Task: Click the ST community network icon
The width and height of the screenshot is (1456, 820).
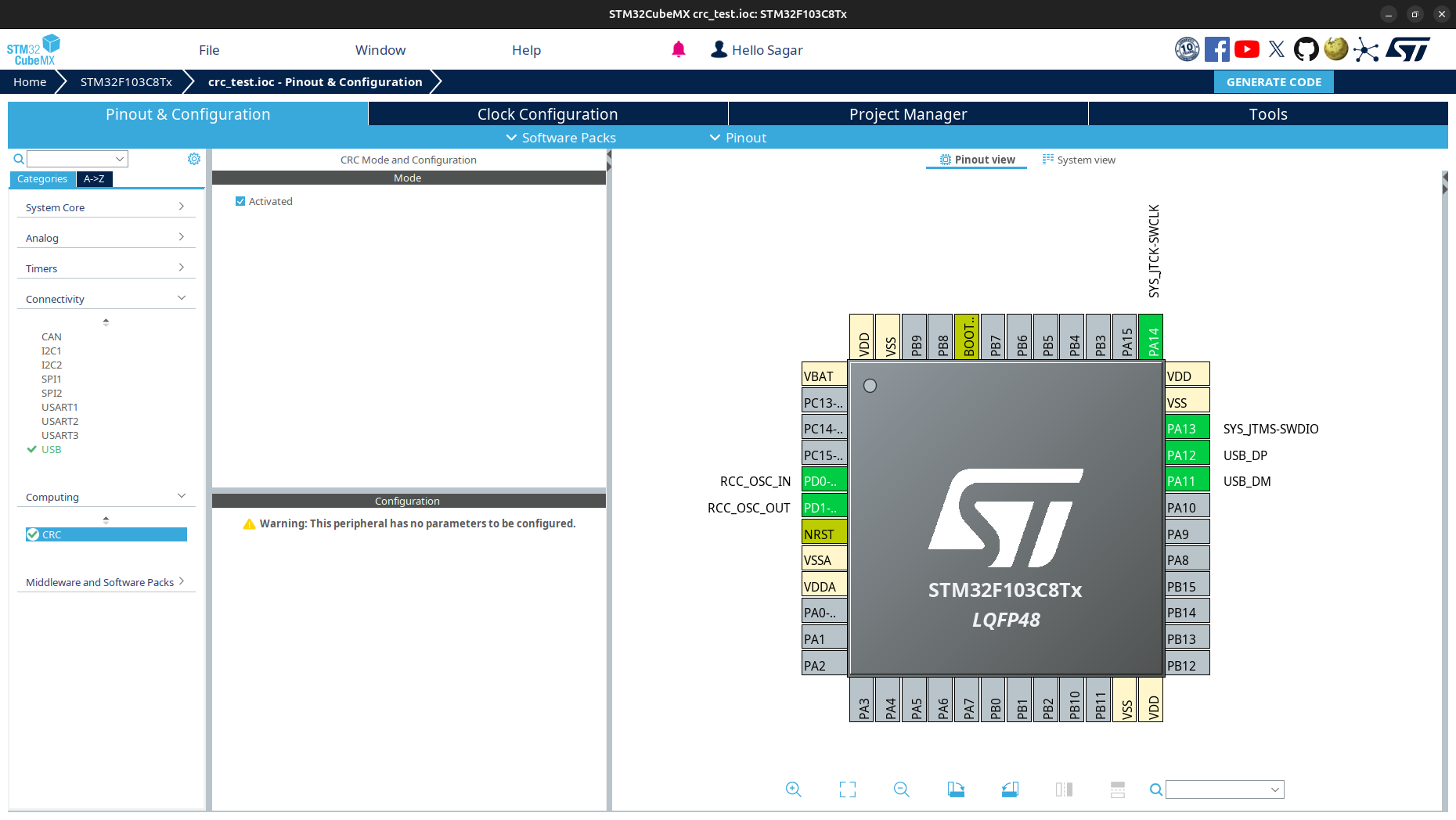Action: click(1366, 49)
